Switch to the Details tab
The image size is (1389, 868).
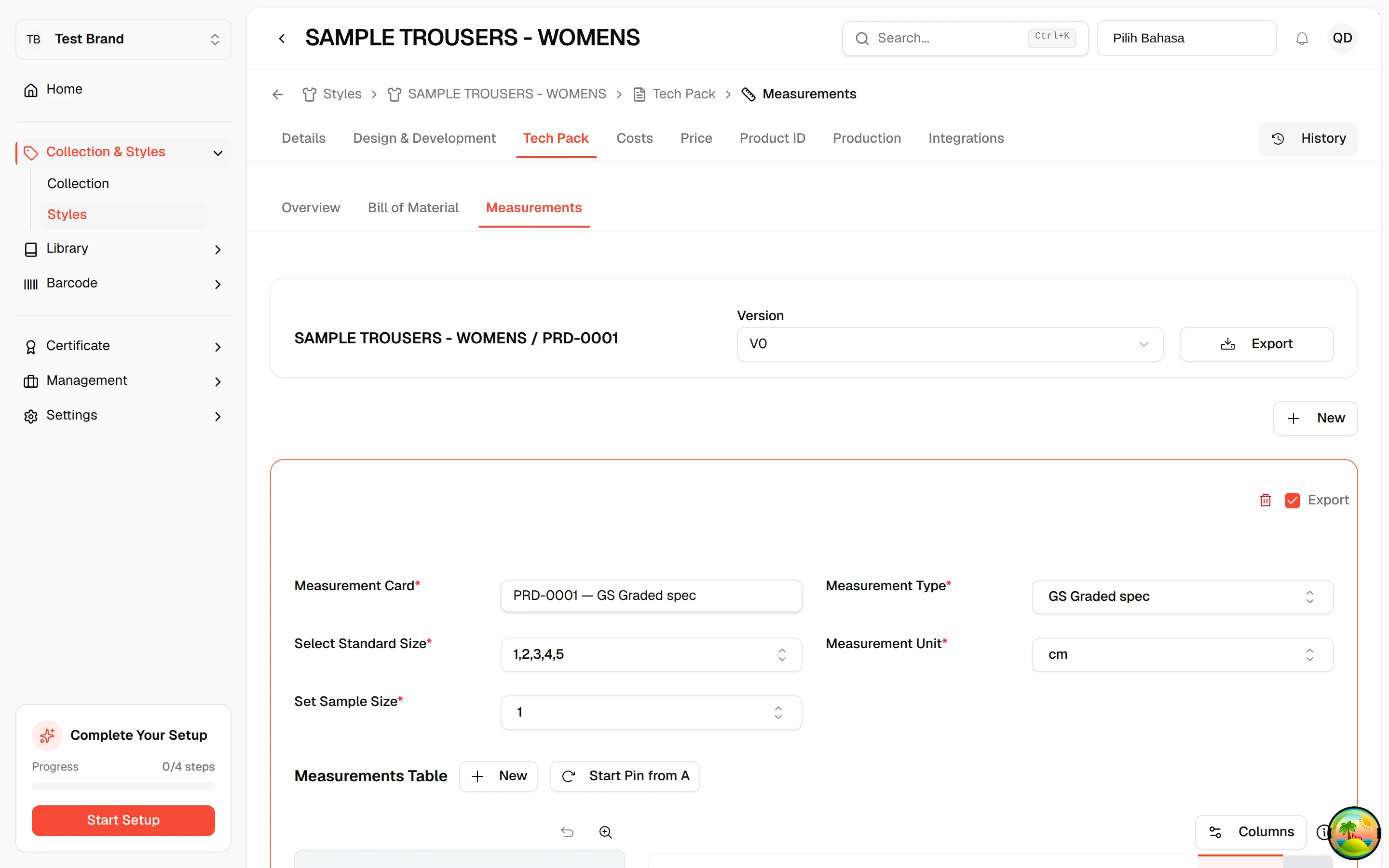pos(304,138)
